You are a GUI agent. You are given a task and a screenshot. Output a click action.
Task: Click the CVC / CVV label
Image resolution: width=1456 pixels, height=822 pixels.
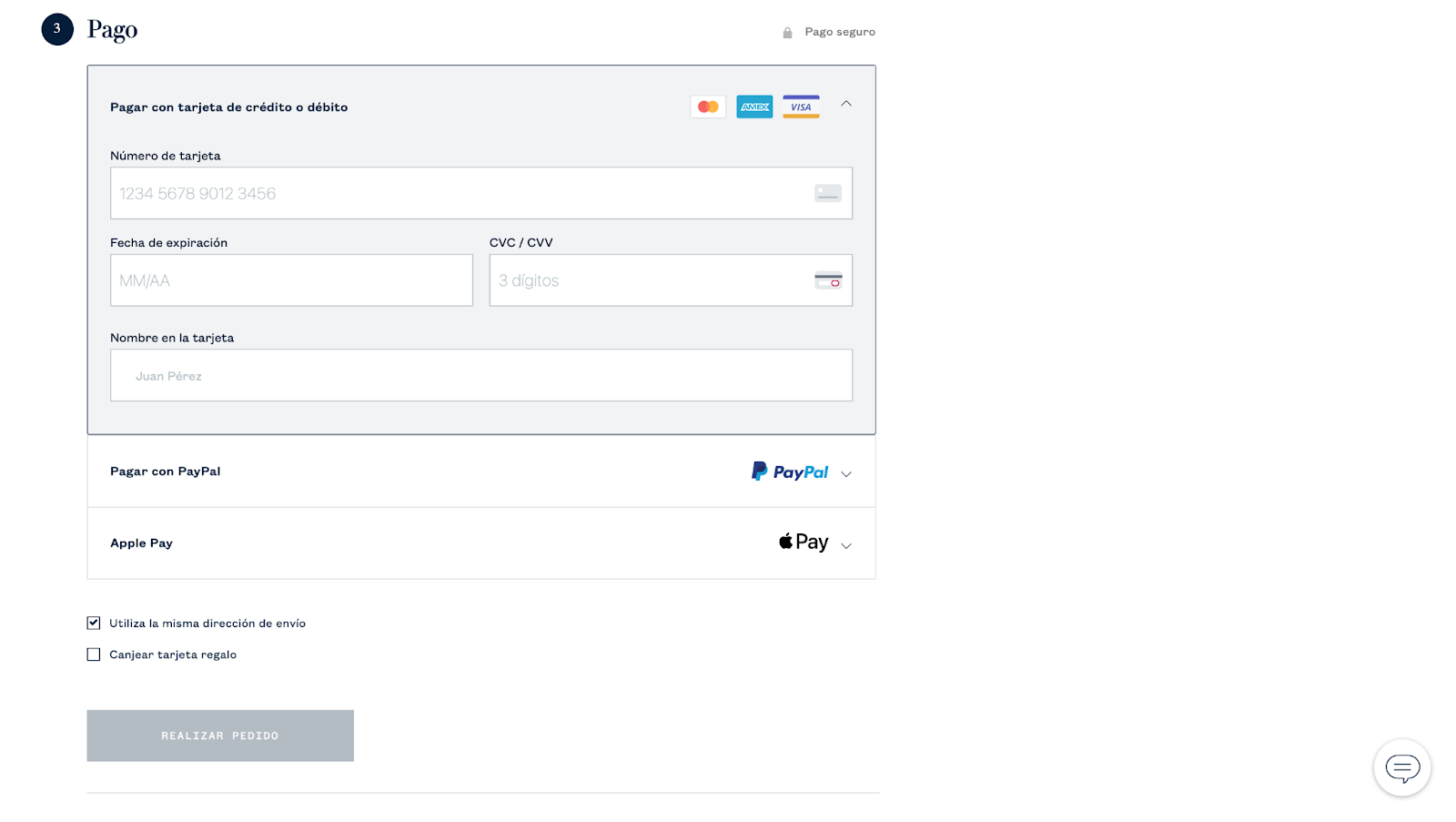tap(521, 243)
